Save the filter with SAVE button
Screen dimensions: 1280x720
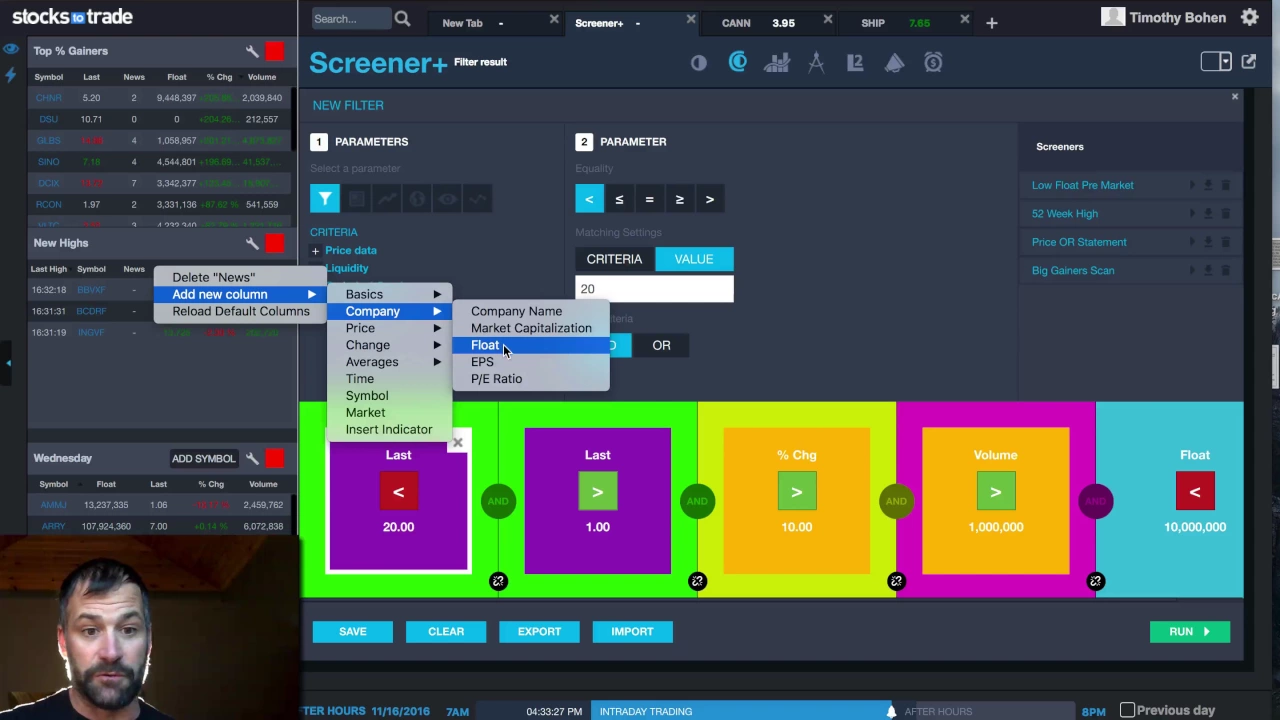coord(352,631)
